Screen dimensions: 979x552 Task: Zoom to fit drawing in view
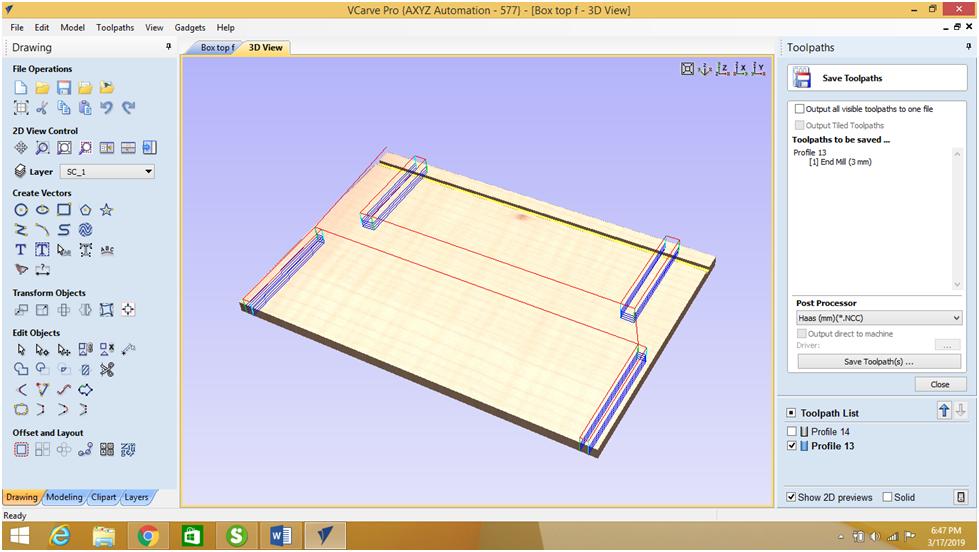(64, 147)
